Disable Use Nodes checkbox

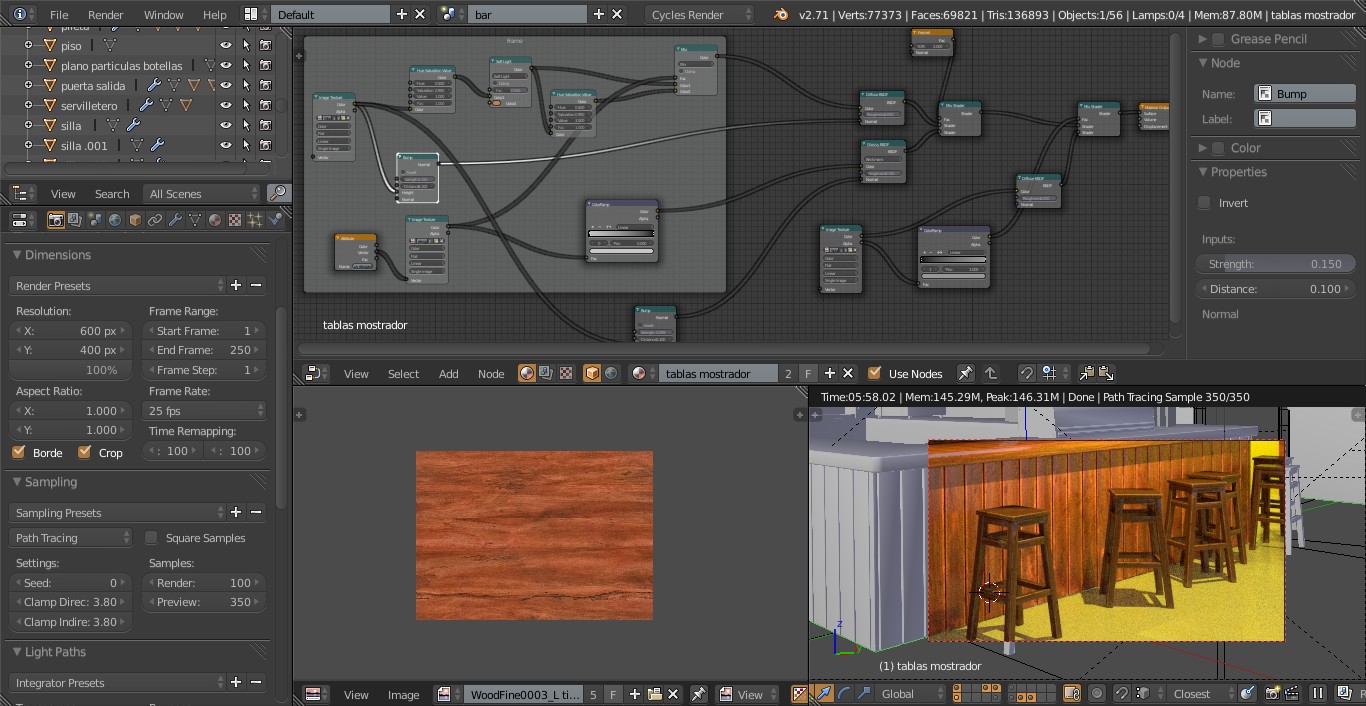pos(874,373)
